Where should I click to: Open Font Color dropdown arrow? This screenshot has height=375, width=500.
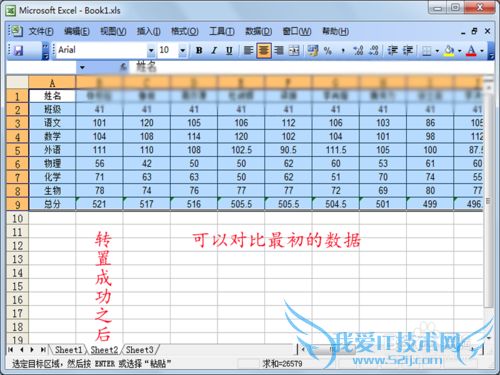(482, 51)
